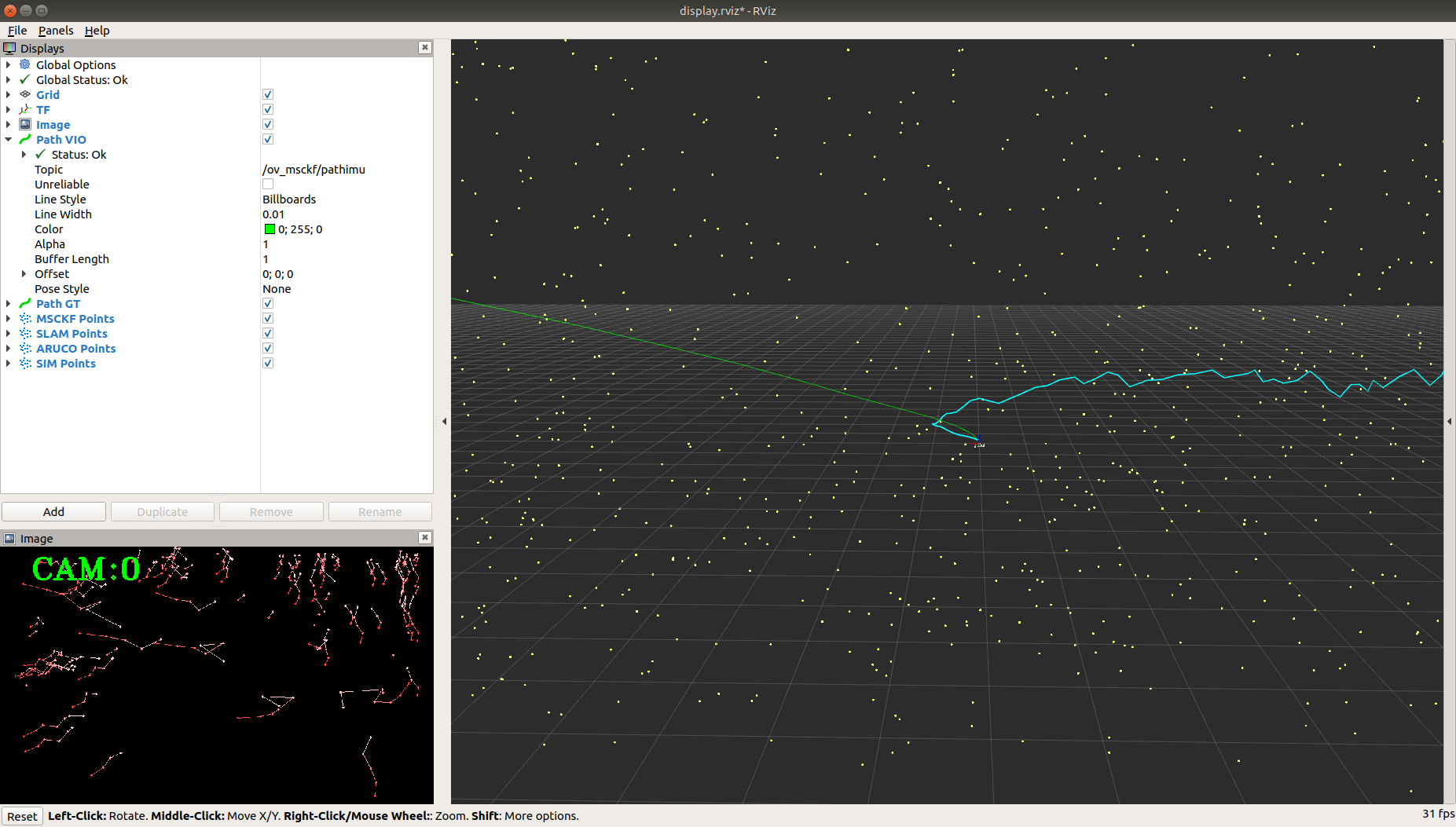Edit the Topic field /ov_msckf/pathimu
This screenshot has height=827, width=1456.
[314, 169]
